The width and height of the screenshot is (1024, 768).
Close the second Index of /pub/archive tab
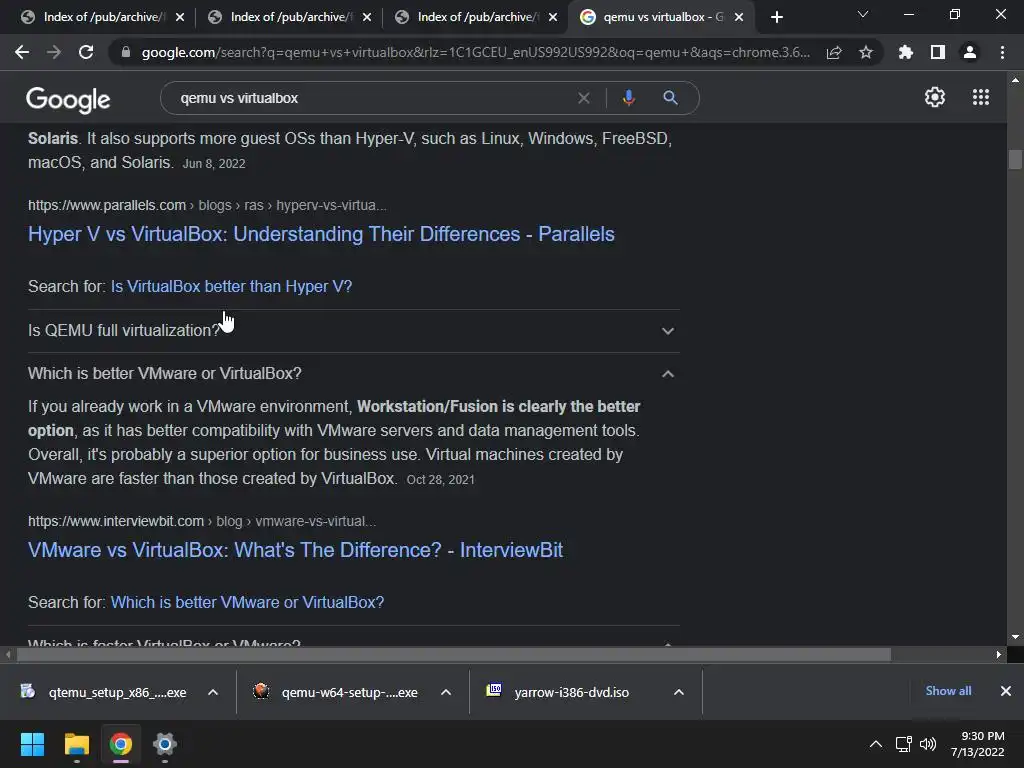point(367,17)
